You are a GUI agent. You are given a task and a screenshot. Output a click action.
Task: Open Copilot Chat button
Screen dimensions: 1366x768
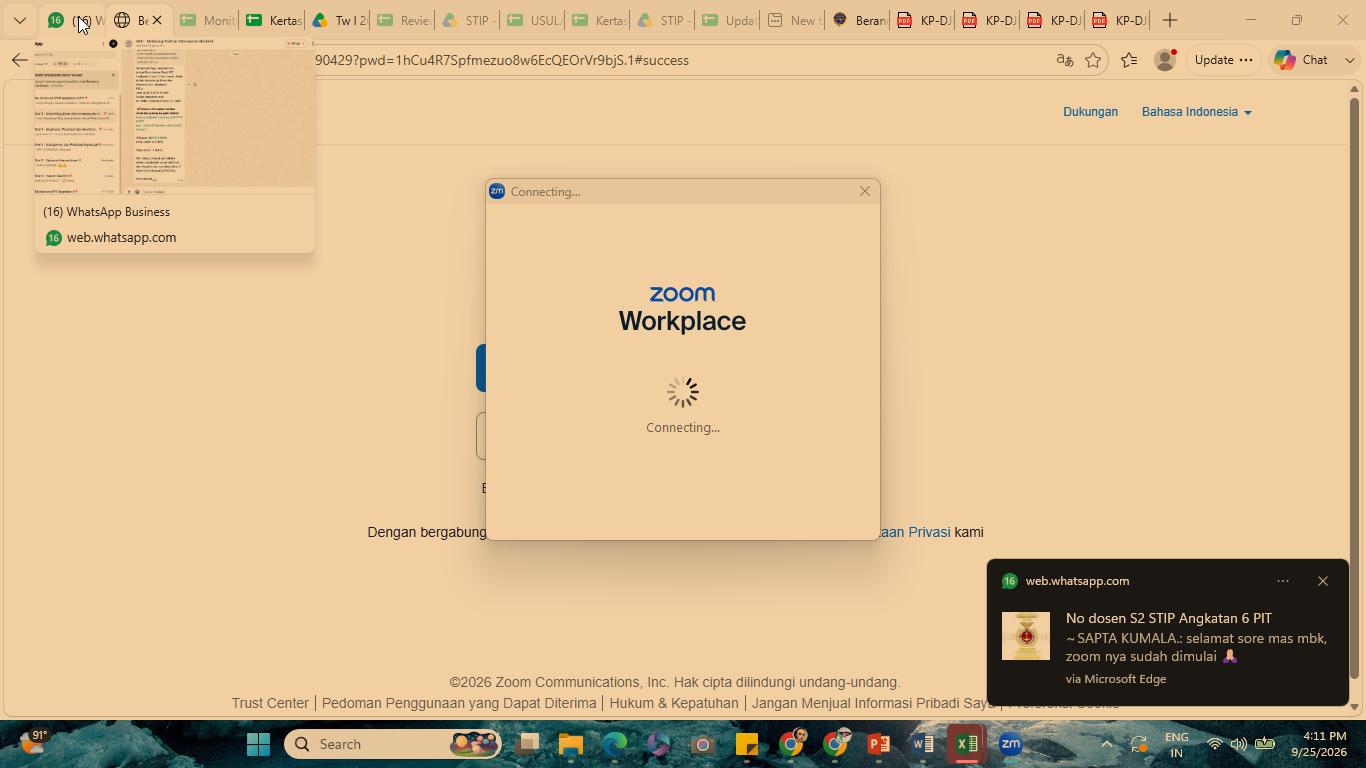pyautogui.click(x=1301, y=60)
